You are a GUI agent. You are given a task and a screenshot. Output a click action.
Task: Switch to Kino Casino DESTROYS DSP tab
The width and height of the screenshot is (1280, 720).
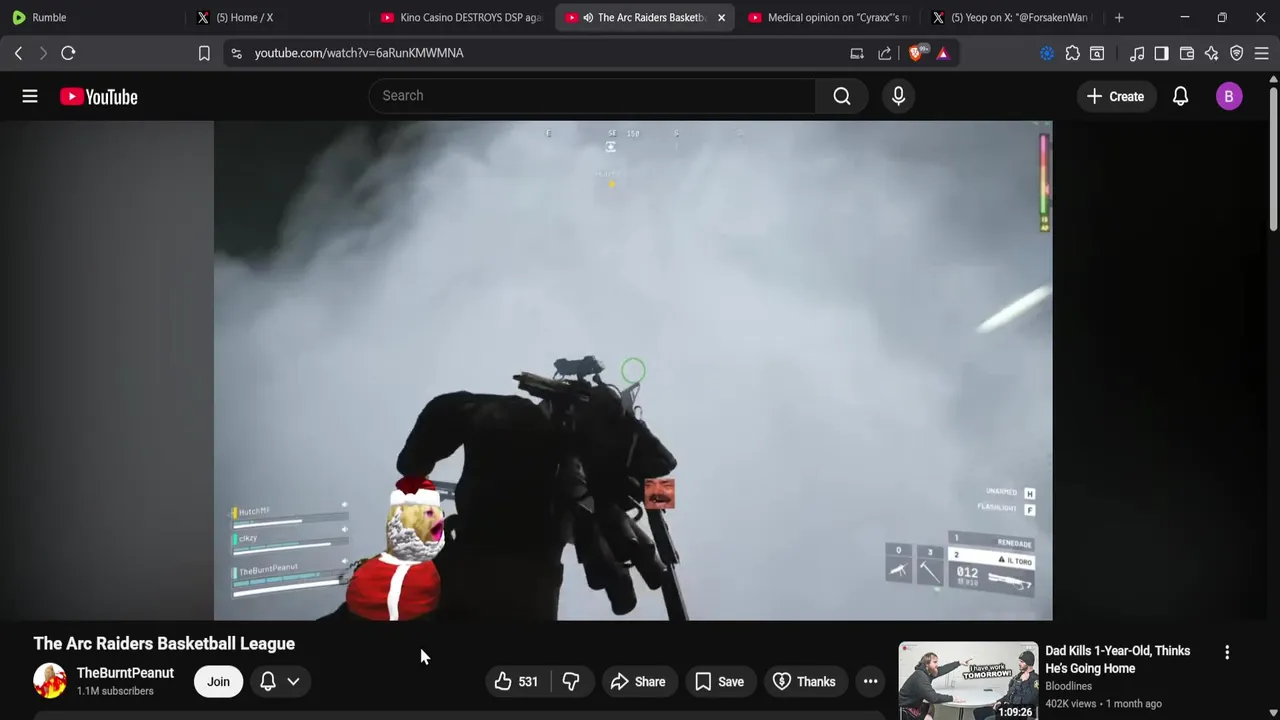point(460,17)
